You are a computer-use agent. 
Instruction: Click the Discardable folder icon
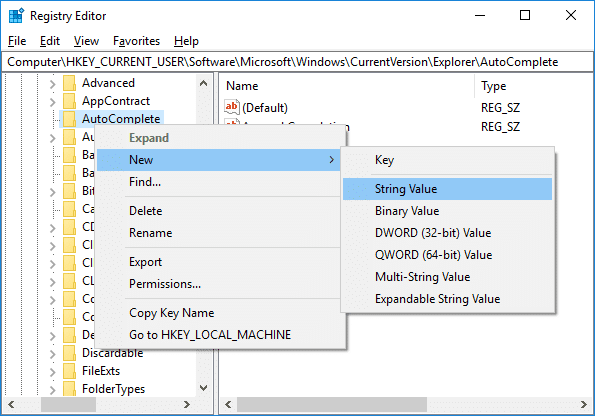pyautogui.click(x=69, y=353)
